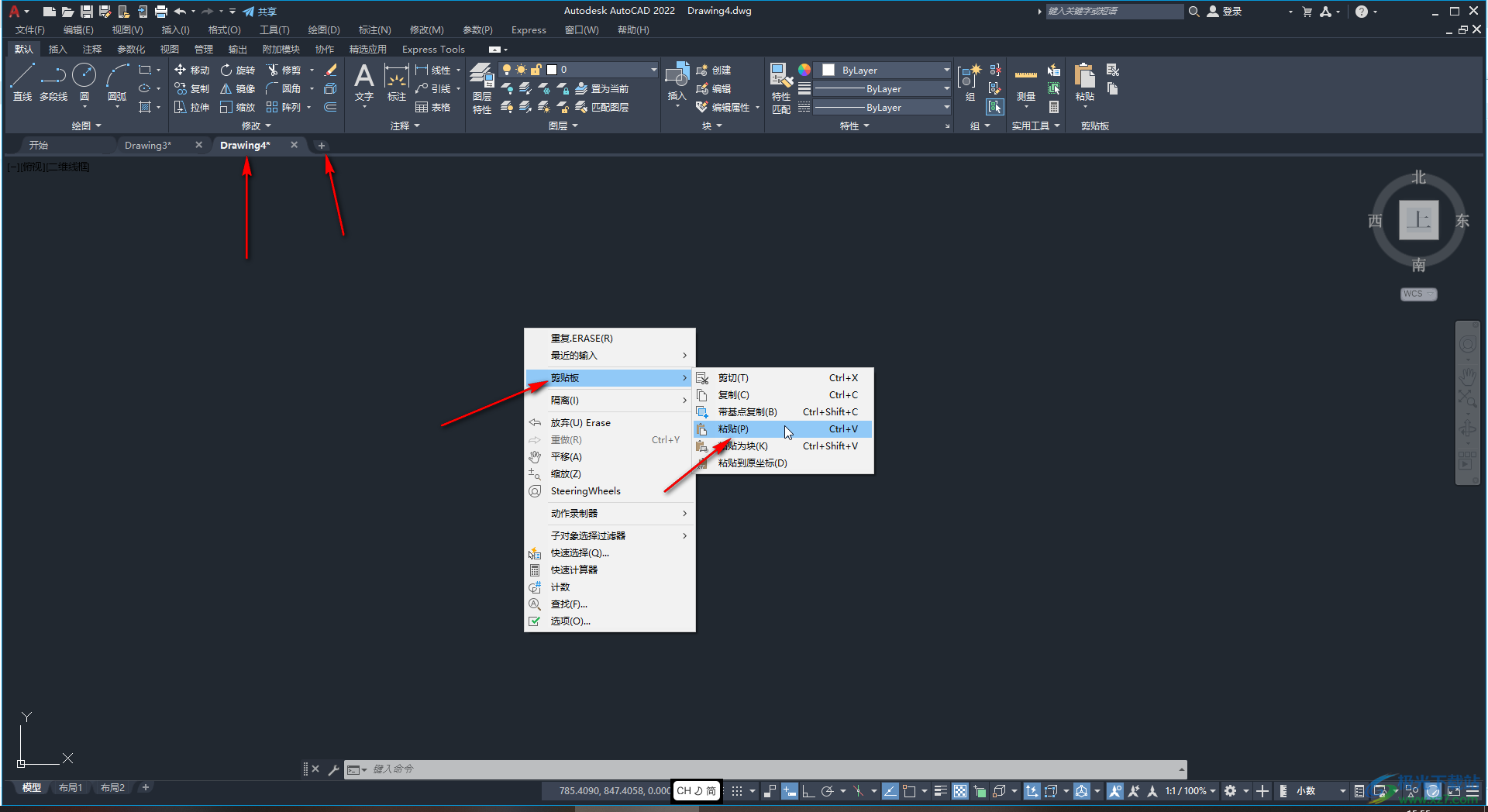1488x812 pixels.
Task: Click the Pan hand icon in navigation bar
Action: click(1468, 377)
